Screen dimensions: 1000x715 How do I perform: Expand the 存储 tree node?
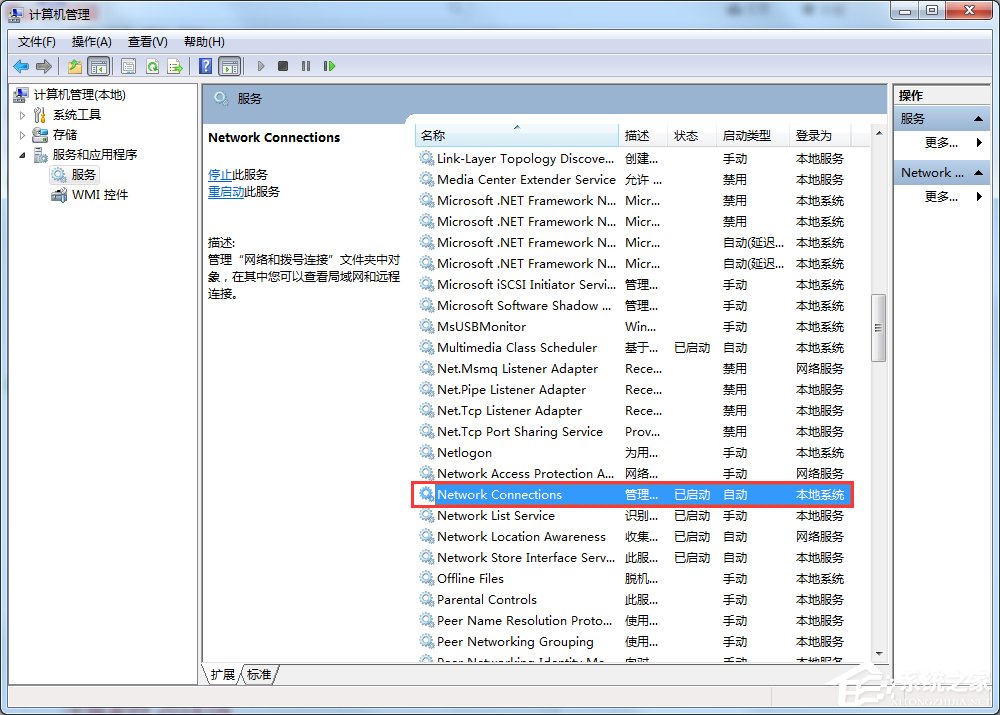pyautogui.click(x=23, y=134)
